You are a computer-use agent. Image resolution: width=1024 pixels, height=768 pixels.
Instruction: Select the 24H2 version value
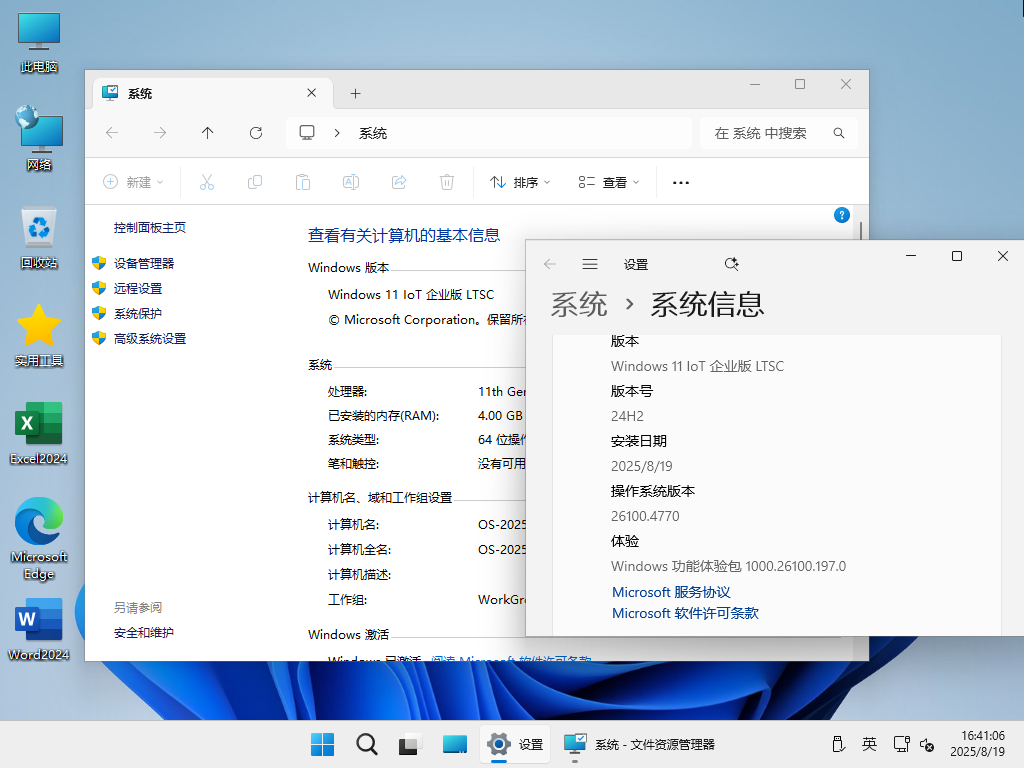click(x=627, y=416)
